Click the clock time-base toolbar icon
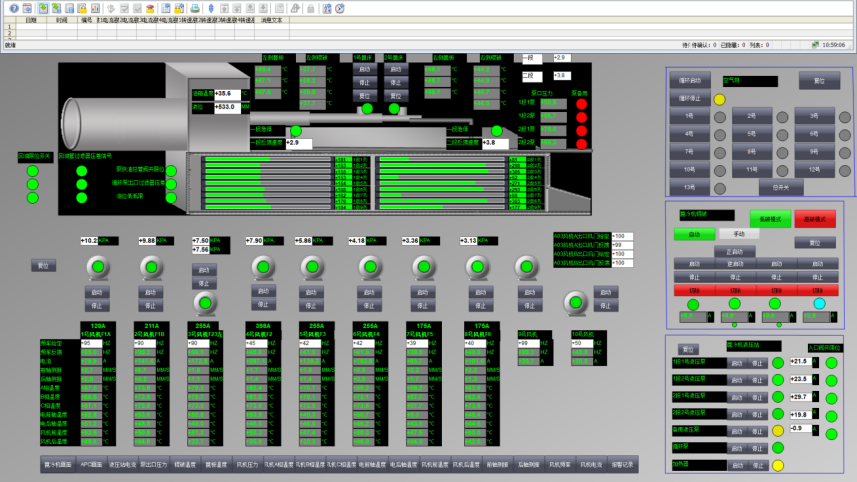 coord(339,8)
